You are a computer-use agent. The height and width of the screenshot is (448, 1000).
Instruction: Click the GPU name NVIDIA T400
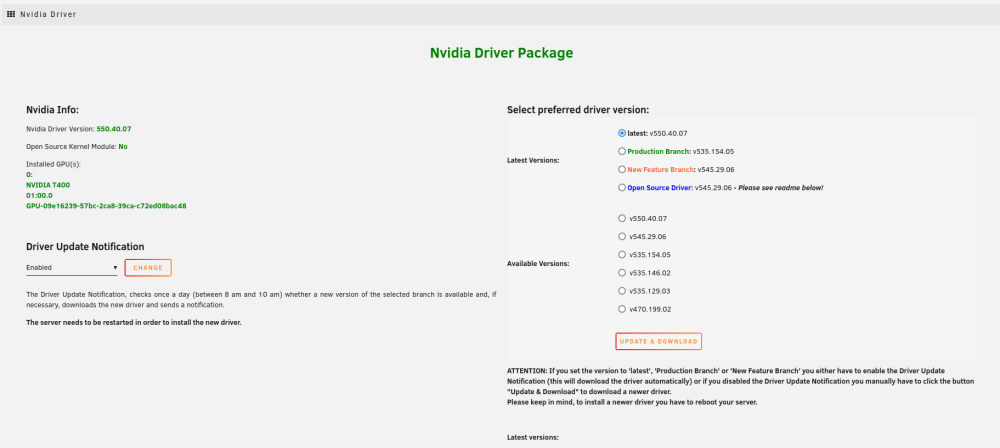48,185
